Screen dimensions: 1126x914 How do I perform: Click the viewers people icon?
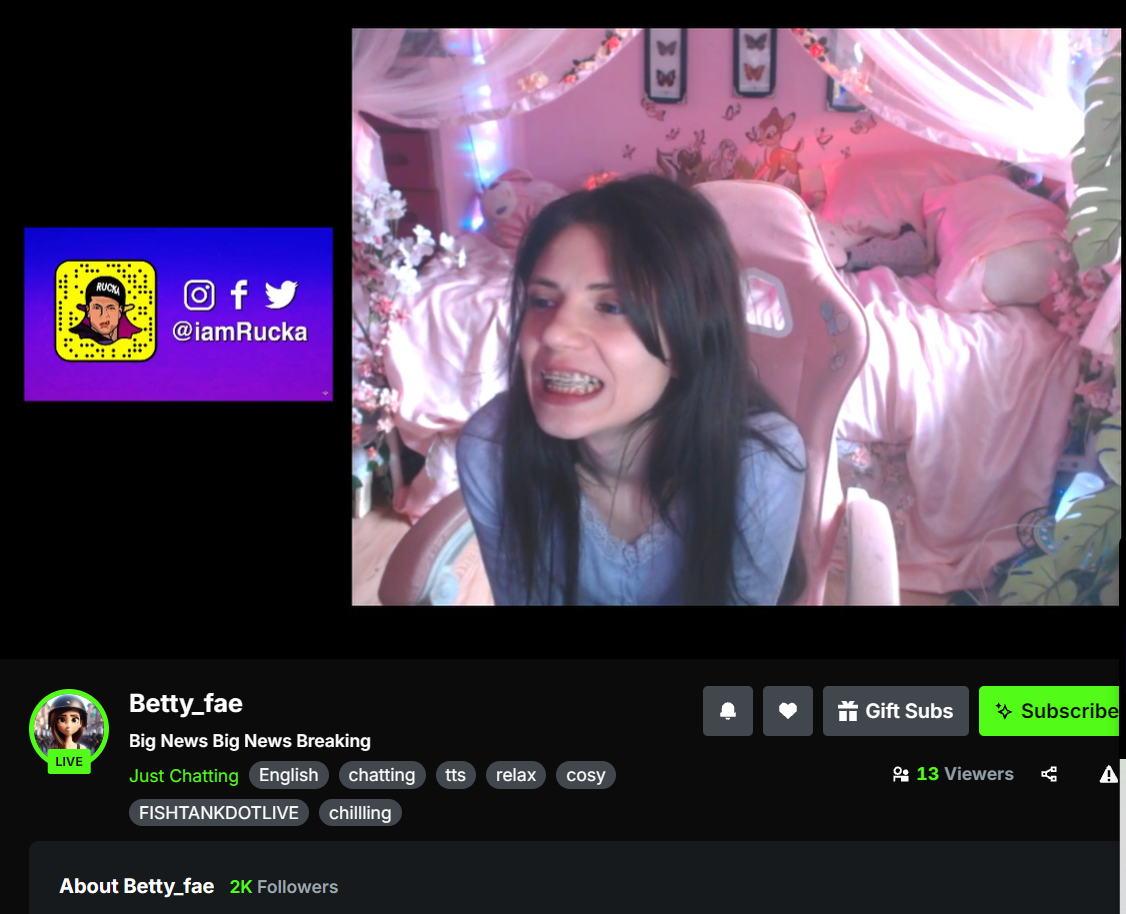[x=901, y=774]
